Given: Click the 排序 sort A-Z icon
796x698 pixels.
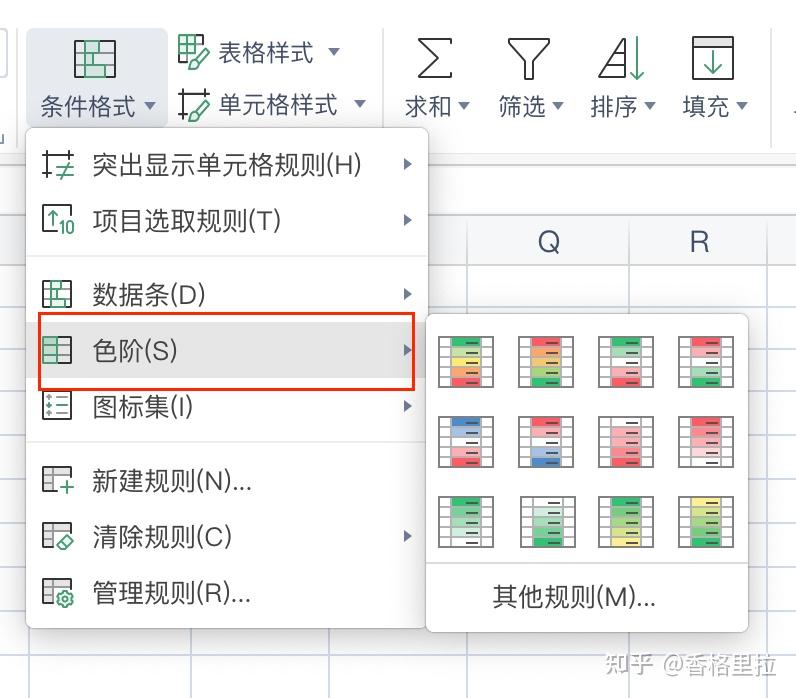Looking at the screenshot, I should pos(621,58).
